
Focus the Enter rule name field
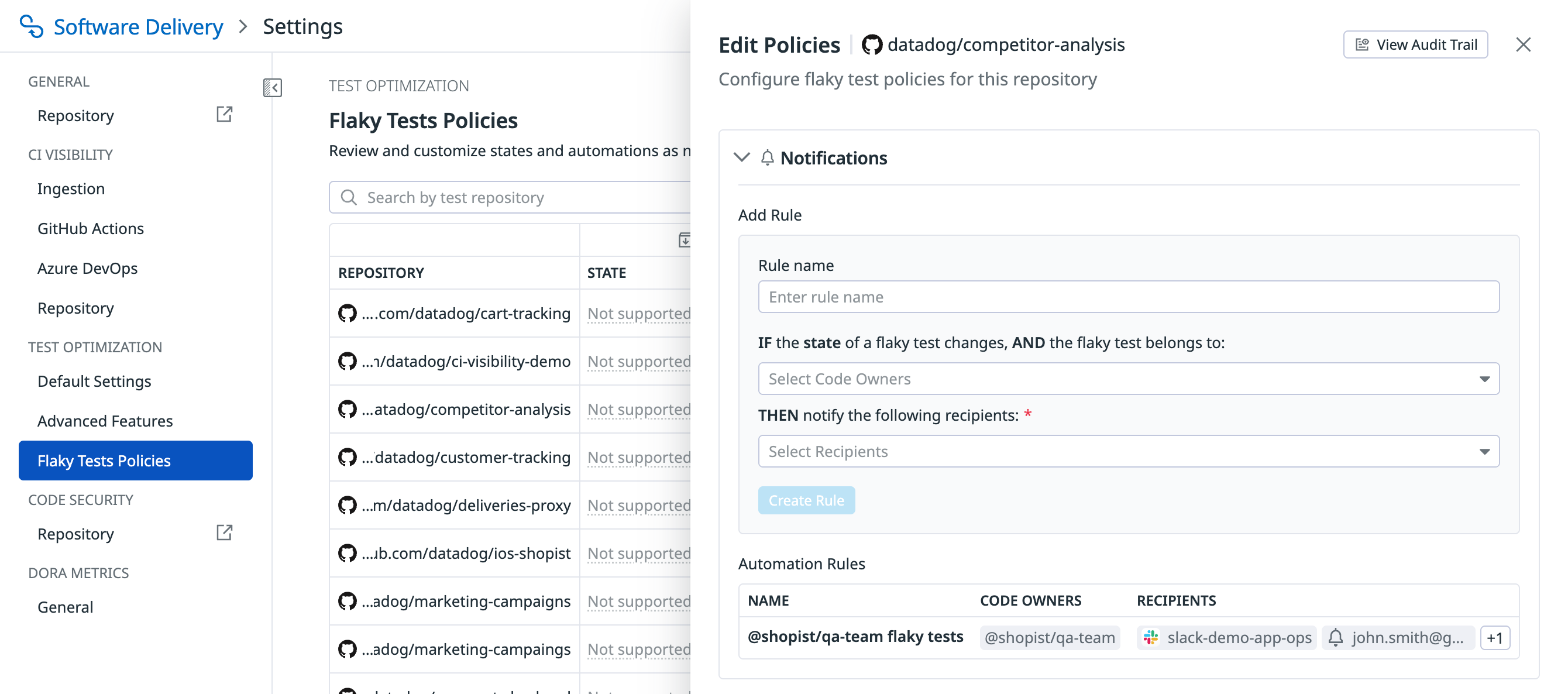pyautogui.click(x=1128, y=297)
